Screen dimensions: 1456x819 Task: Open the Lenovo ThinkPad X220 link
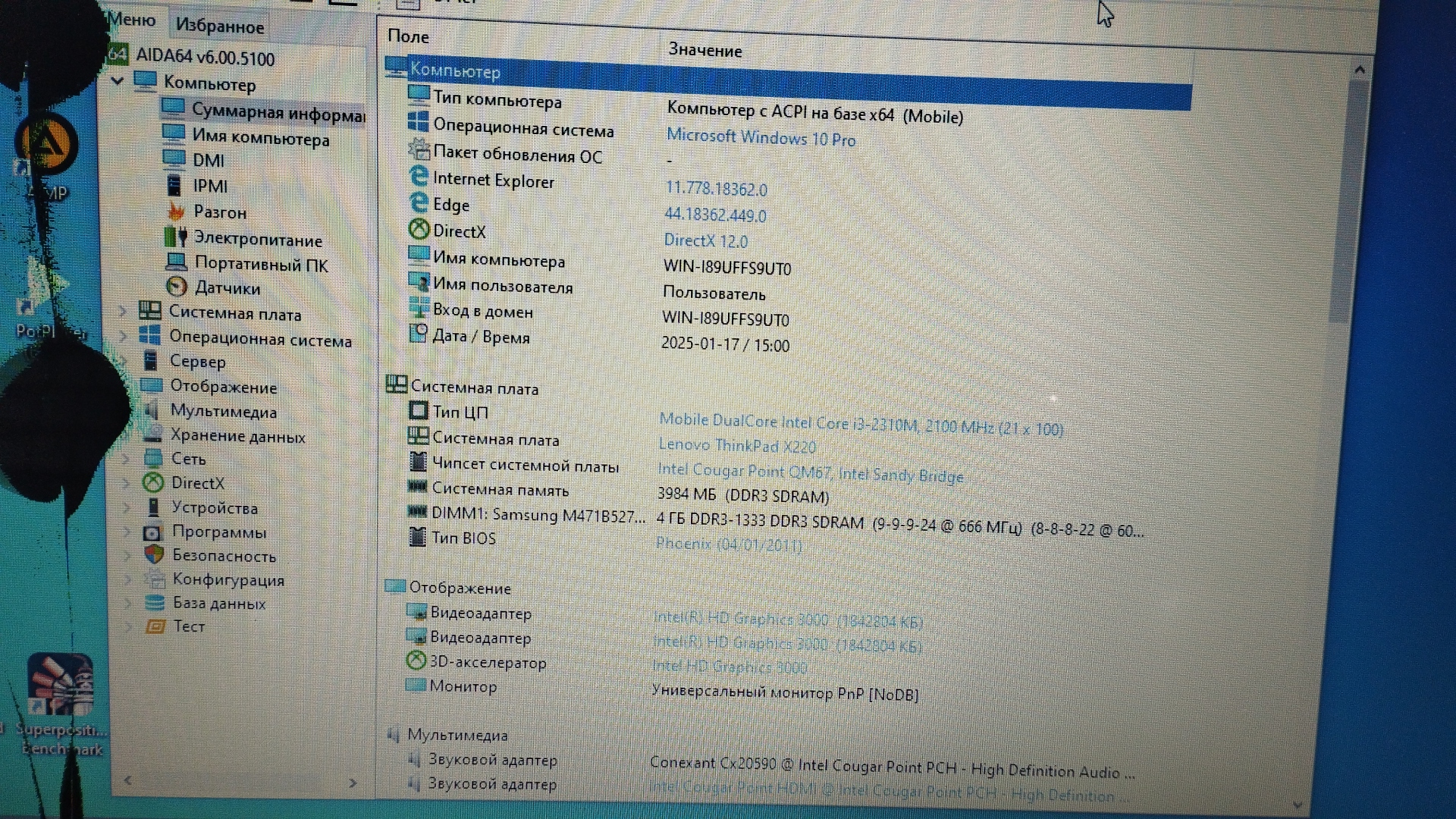click(737, 445)
